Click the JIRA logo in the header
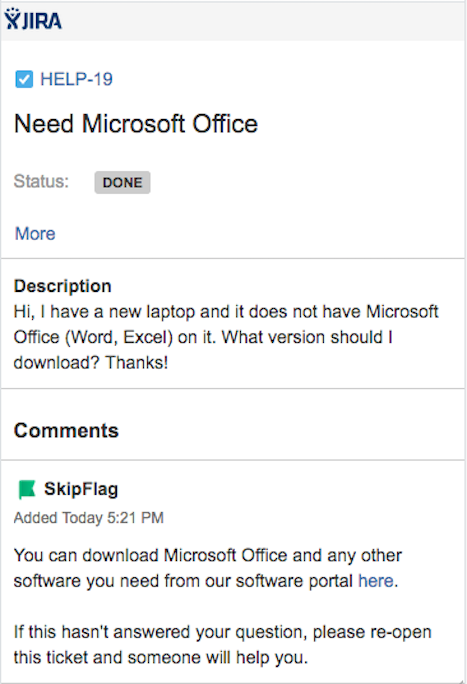The image size is (467, 684). click(33, 19)
